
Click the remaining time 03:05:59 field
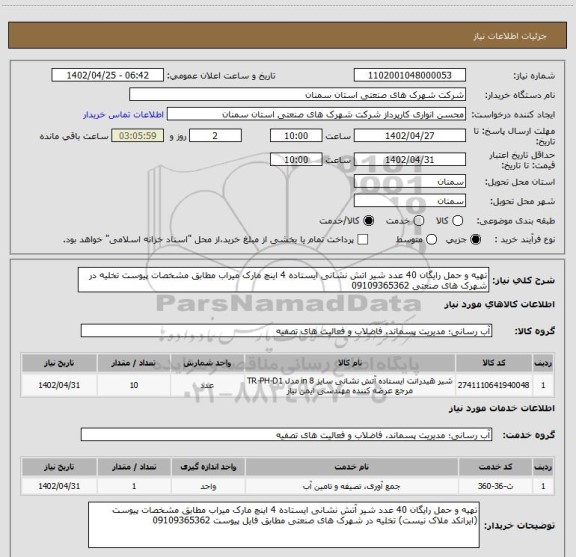point(138,136)
